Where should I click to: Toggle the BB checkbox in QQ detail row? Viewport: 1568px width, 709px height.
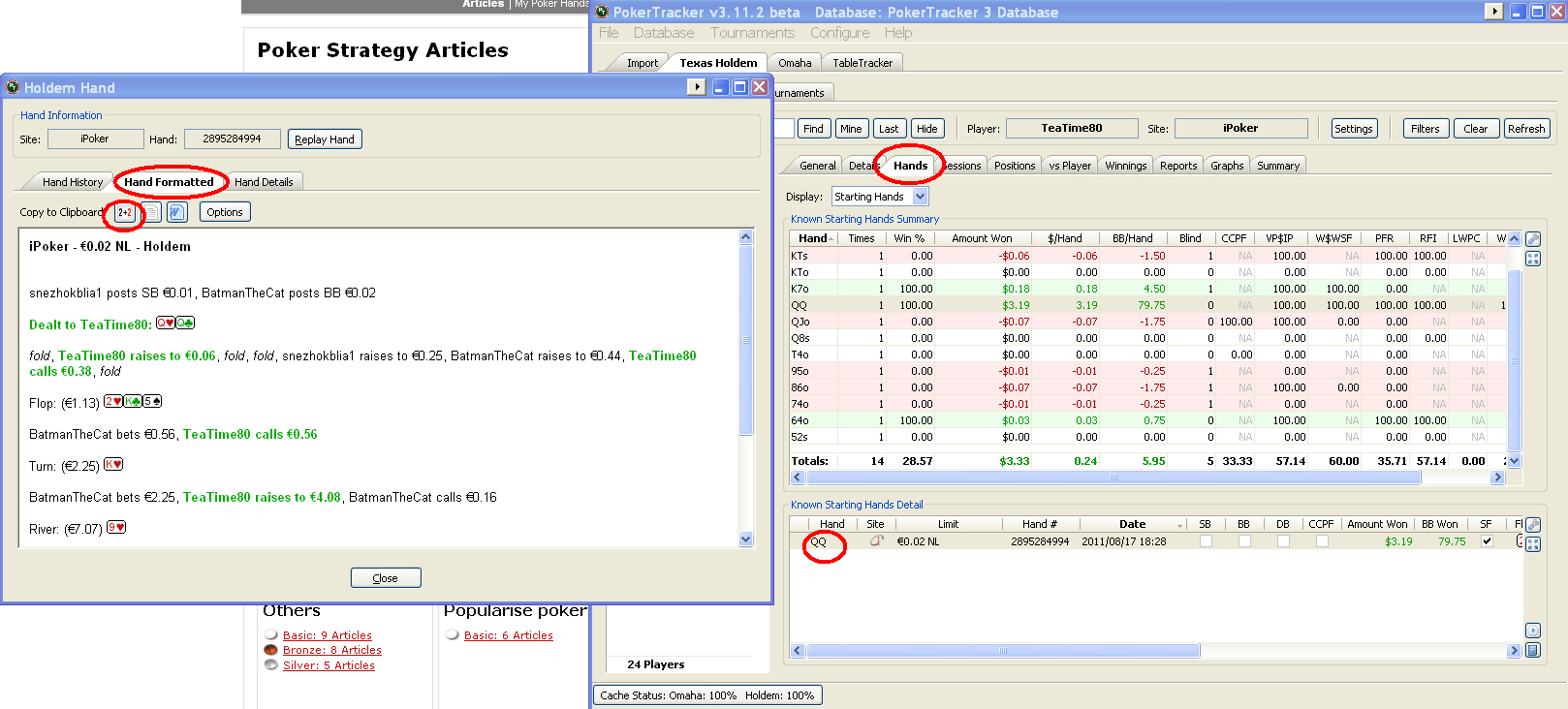tap(1244, 541)
